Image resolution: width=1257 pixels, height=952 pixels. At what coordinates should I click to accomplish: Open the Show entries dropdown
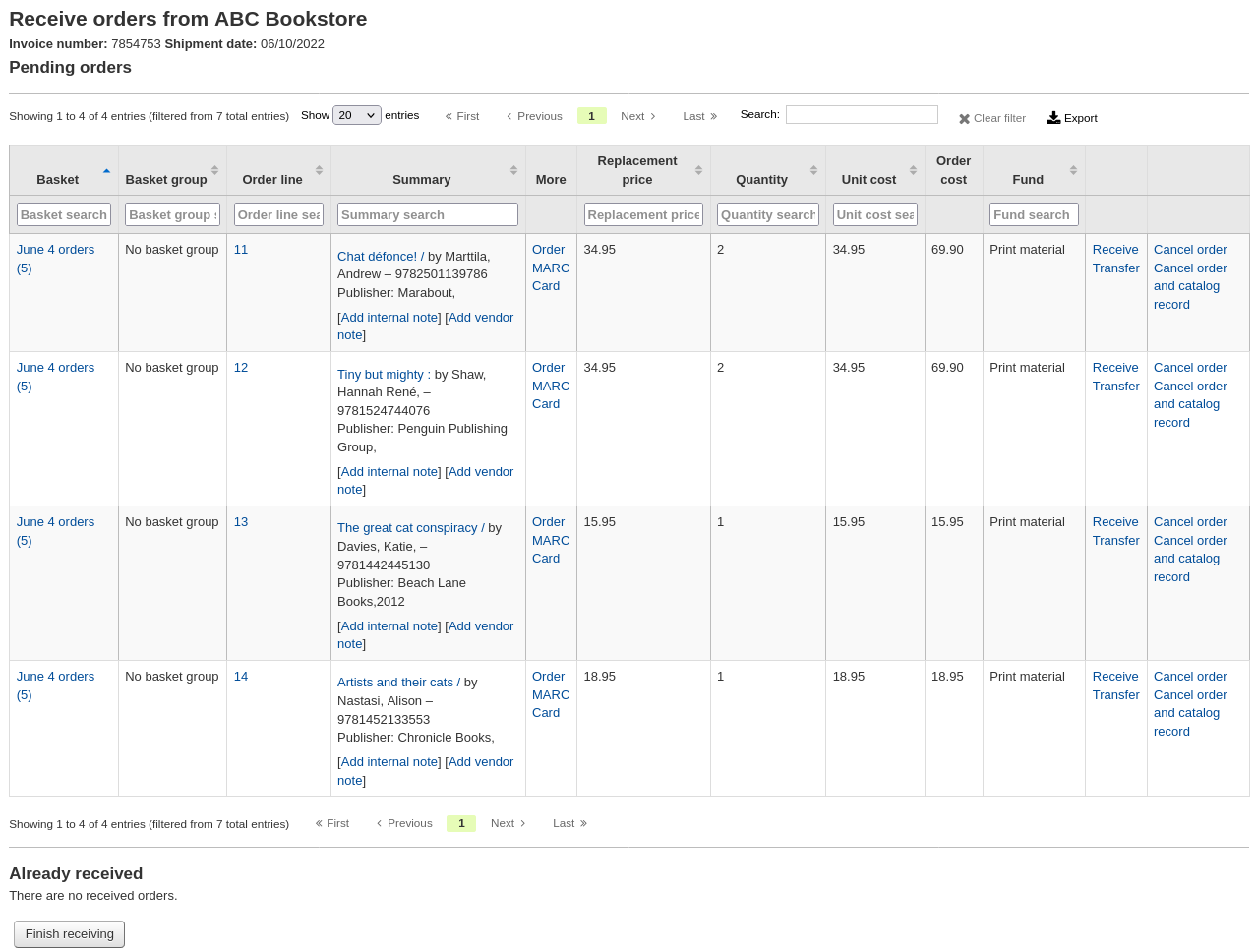pyautogui.click(x=357, y=115)
